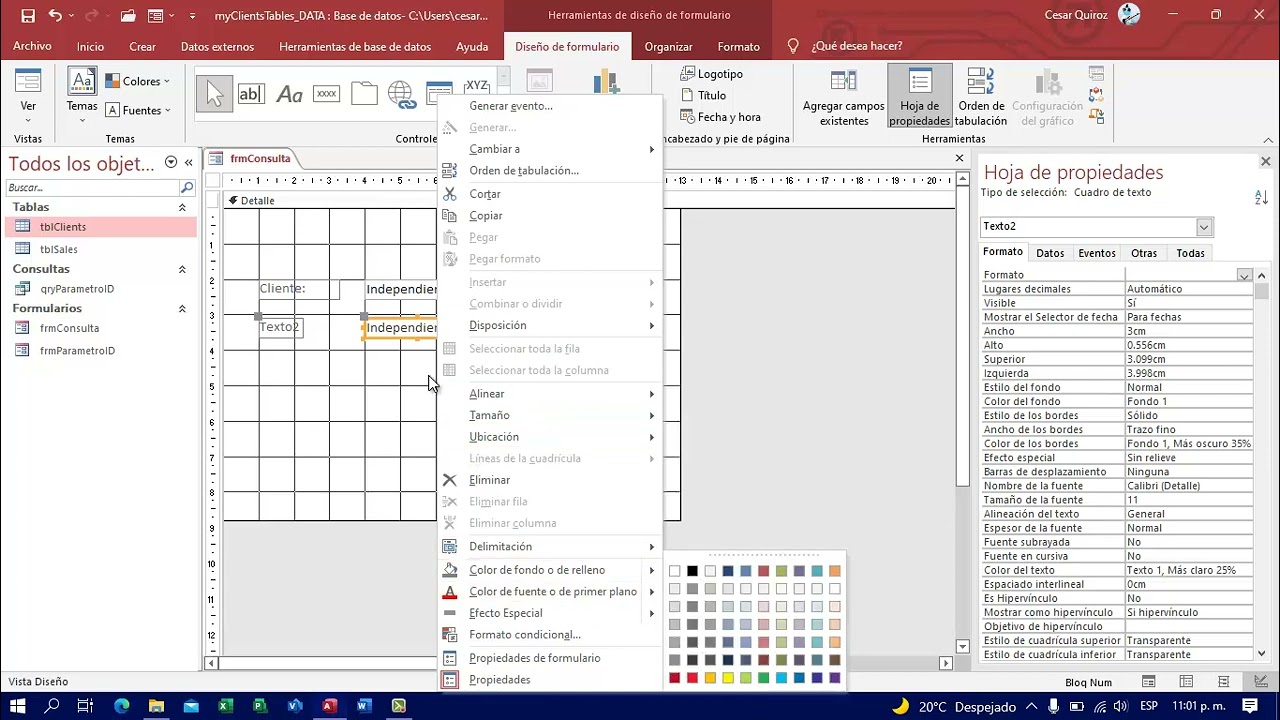Image resolution: width=1280 pixels, height=720 pixels.
Task: Pick the green swatch in the bottom row
Action: pos(763,678)
